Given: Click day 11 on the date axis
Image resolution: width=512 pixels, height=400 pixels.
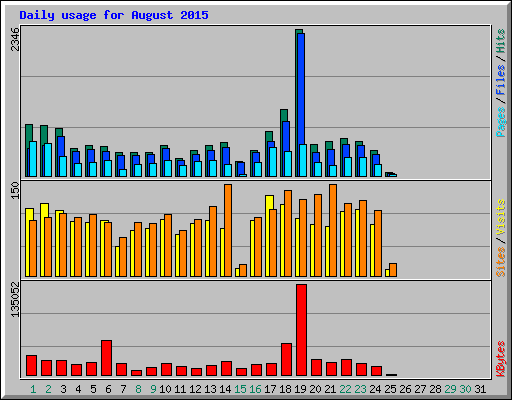Looking at the screenshot, I should pos(180,389).
